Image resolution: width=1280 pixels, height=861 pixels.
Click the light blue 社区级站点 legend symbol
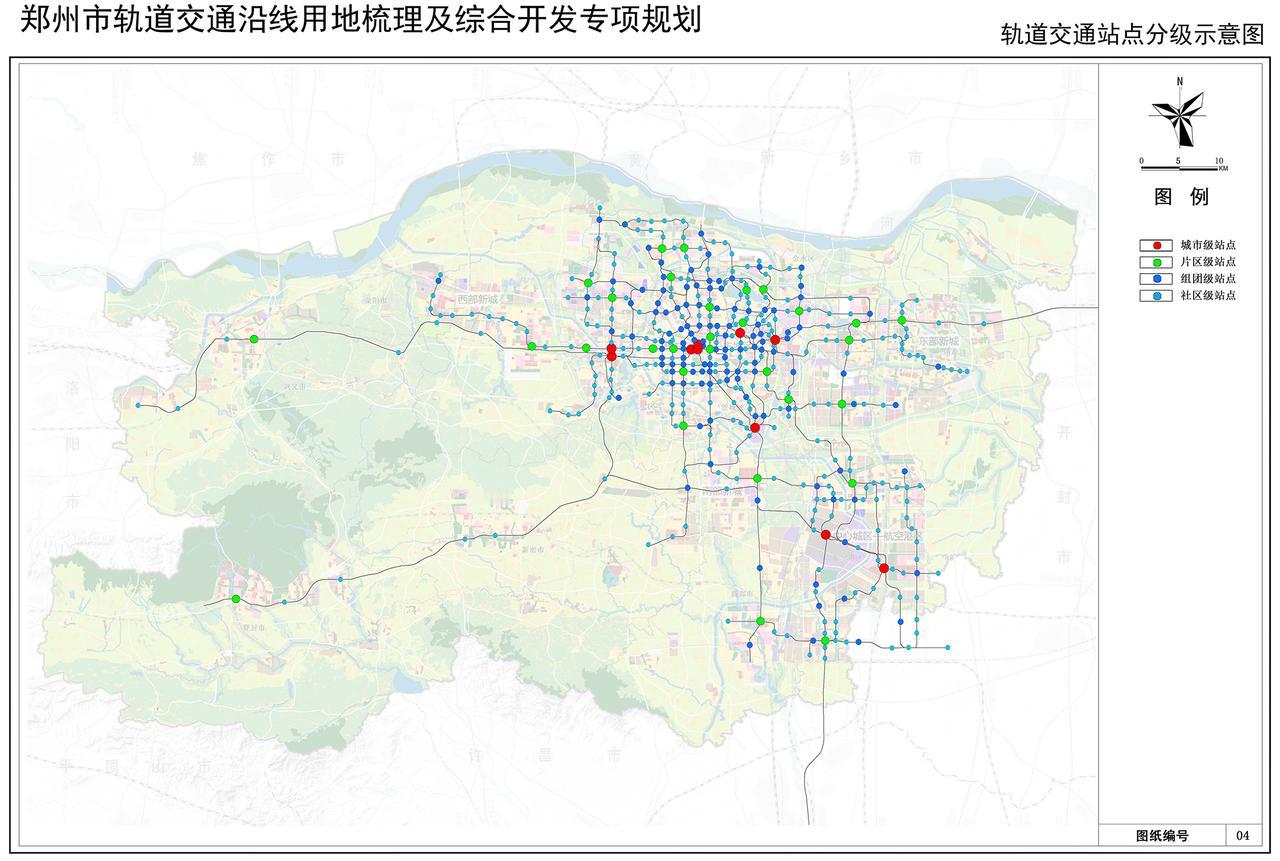(x=1157, y=296)
